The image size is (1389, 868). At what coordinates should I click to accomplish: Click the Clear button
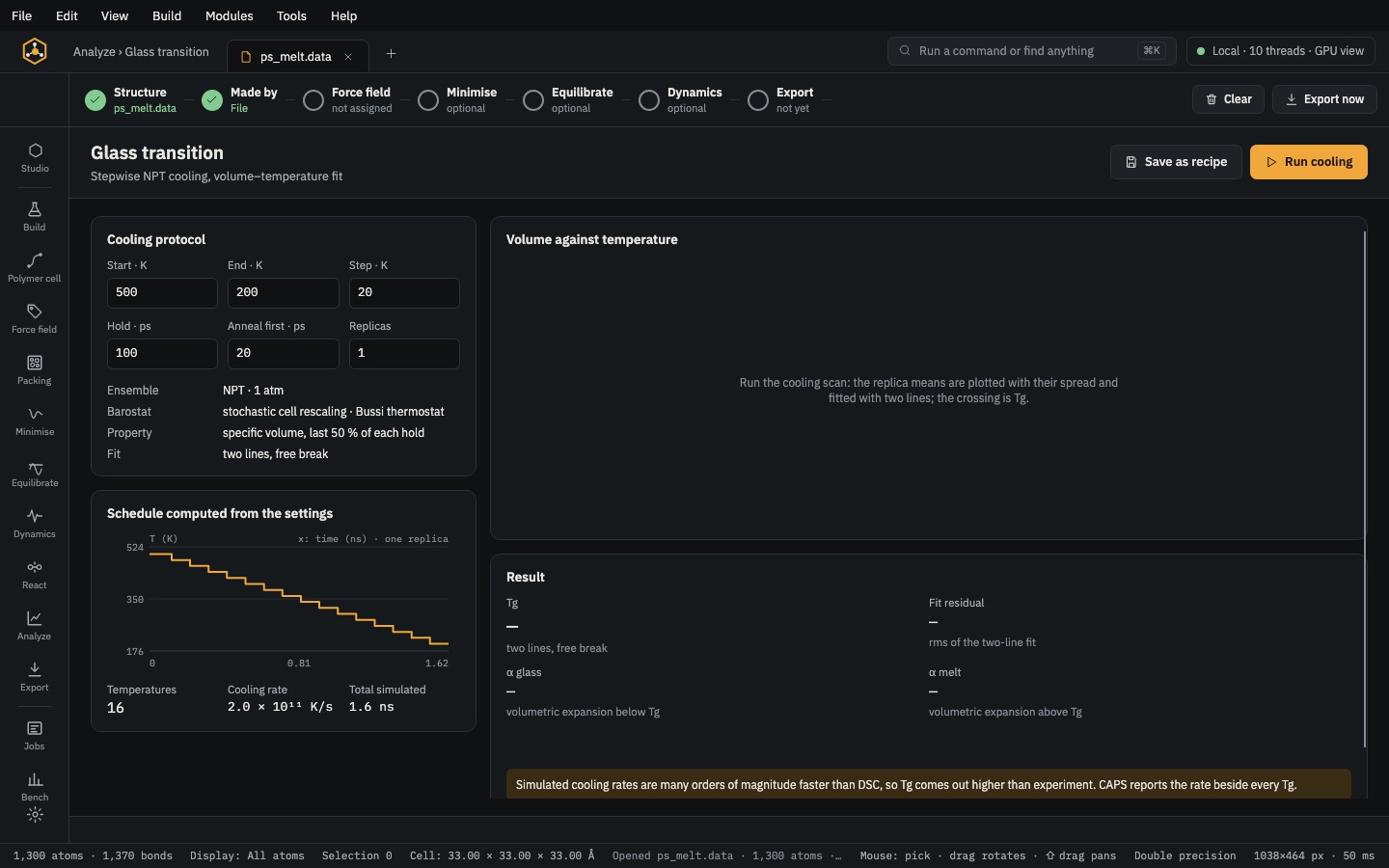[x=1228, y=99]
